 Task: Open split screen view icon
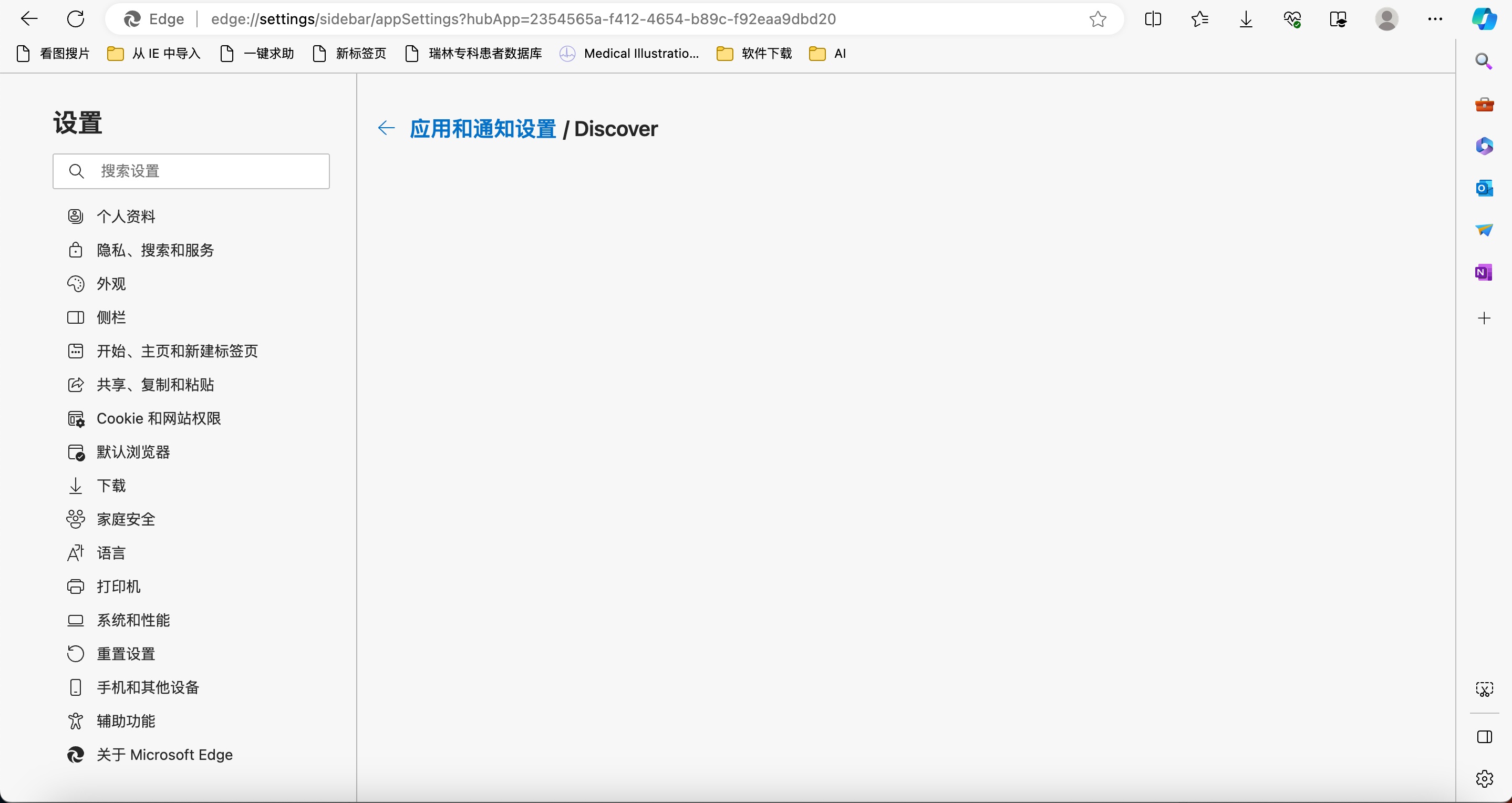point(1153,19)
